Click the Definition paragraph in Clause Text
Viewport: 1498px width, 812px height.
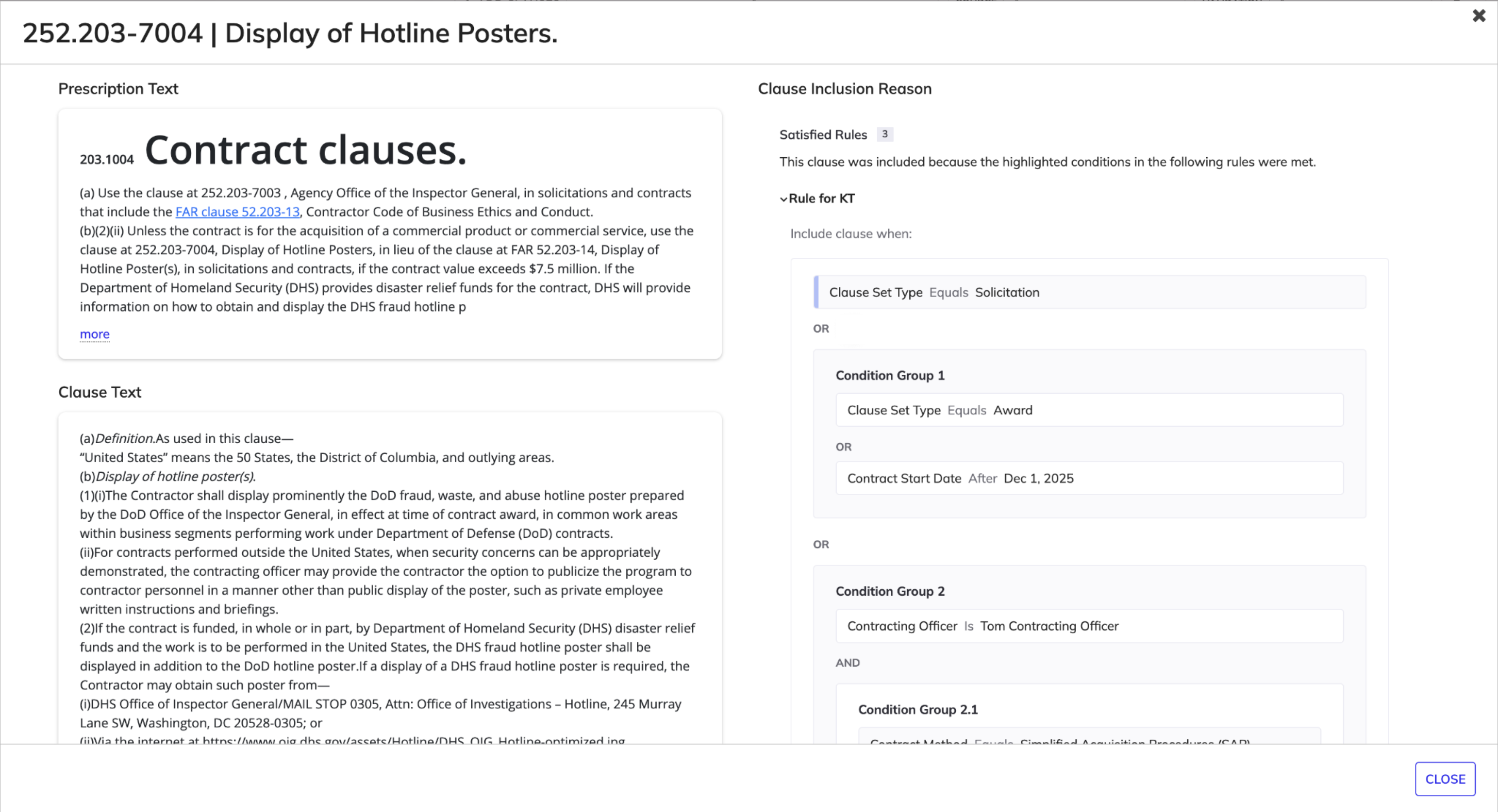tap(186, 438)
